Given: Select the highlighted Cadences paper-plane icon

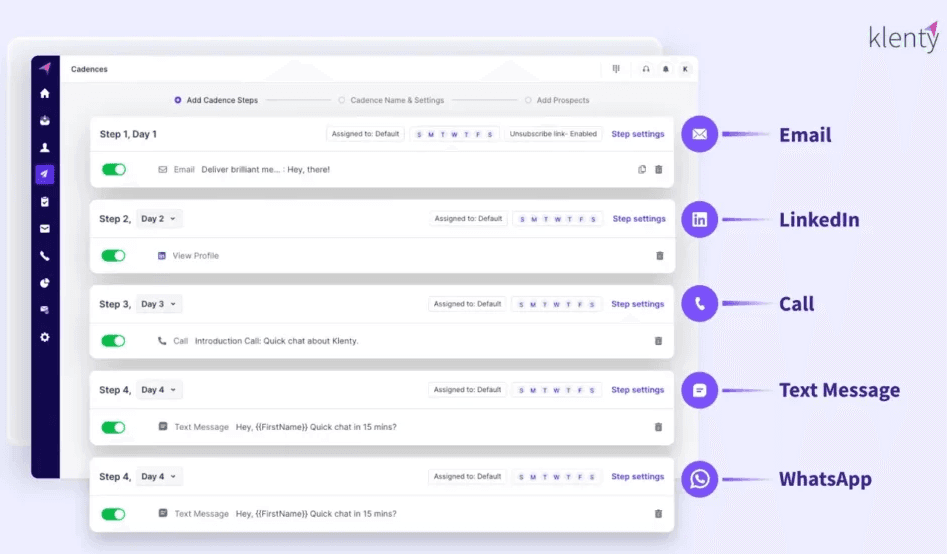Looking at the screenshot, I should coord(45,174).
